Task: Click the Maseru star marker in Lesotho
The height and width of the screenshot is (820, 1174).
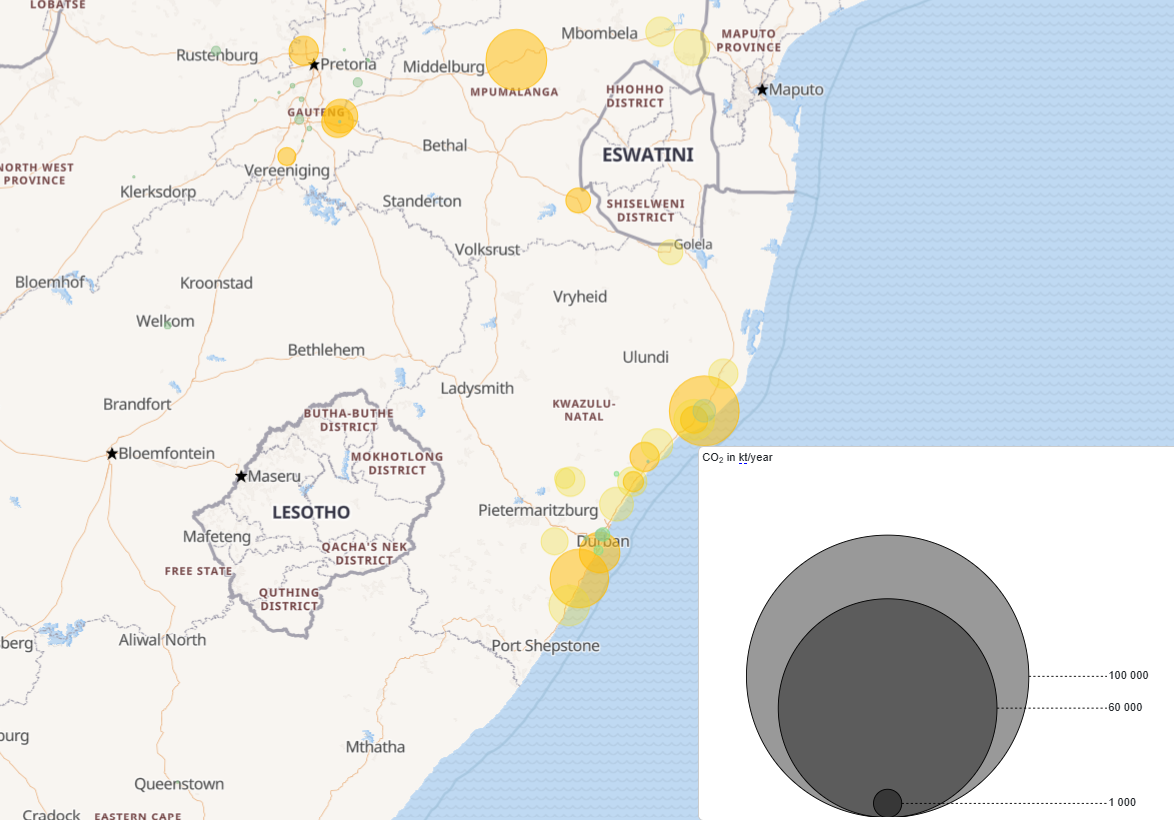Action: pos(241,476)
